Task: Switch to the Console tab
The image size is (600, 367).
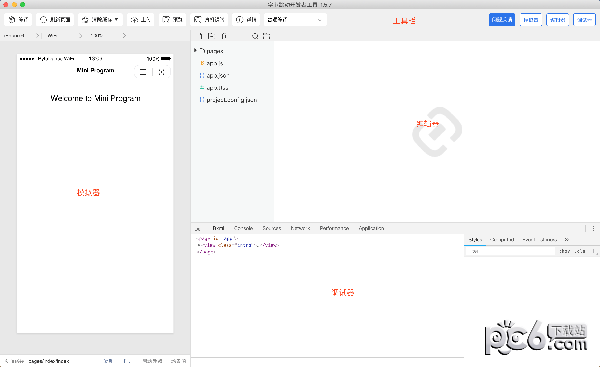Action: pos(243,228)
